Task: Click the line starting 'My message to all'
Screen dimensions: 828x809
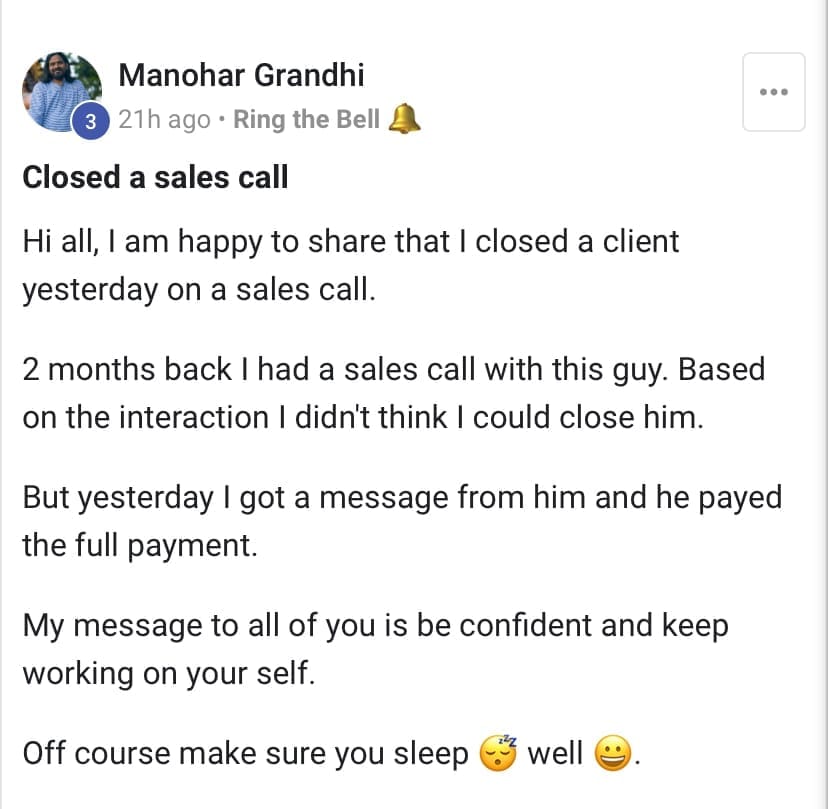Action: point(375,625)
